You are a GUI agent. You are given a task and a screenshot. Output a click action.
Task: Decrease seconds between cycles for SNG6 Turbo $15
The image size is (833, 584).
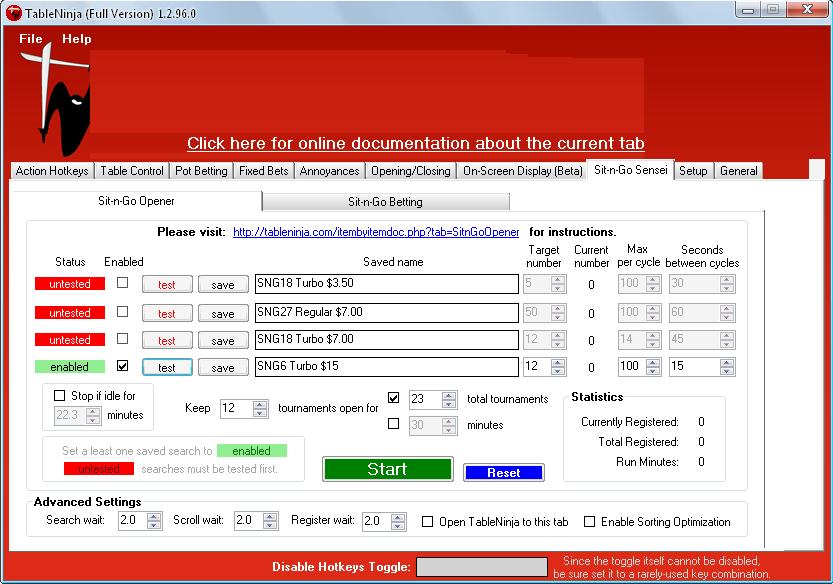[727, 371]
